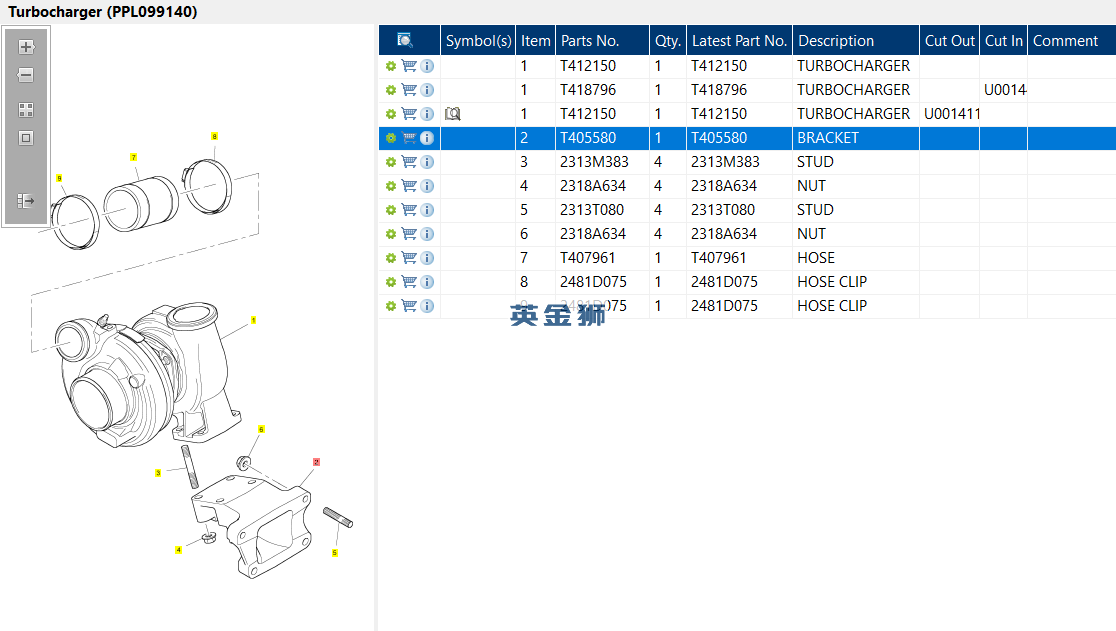Viewport: 1116px width, 631px height.
Task: Click the symbol icon on third turbocharger row
Action: (453, 114)
